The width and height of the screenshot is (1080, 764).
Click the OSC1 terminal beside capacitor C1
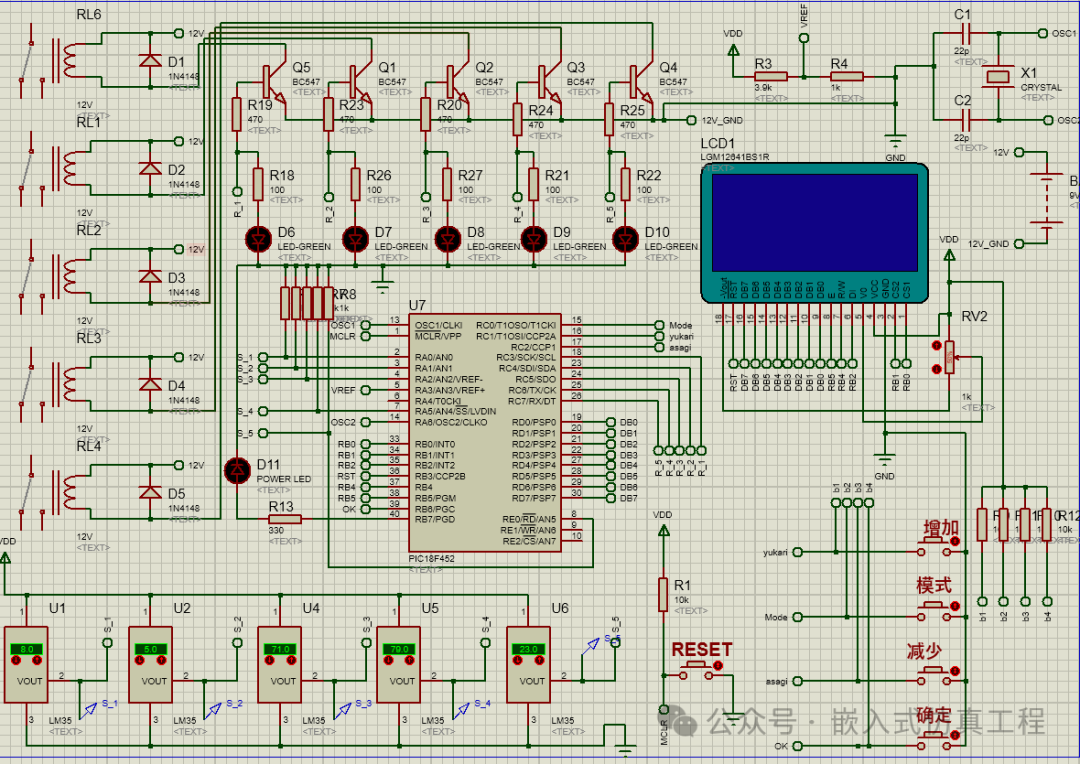coord(1043,33)
